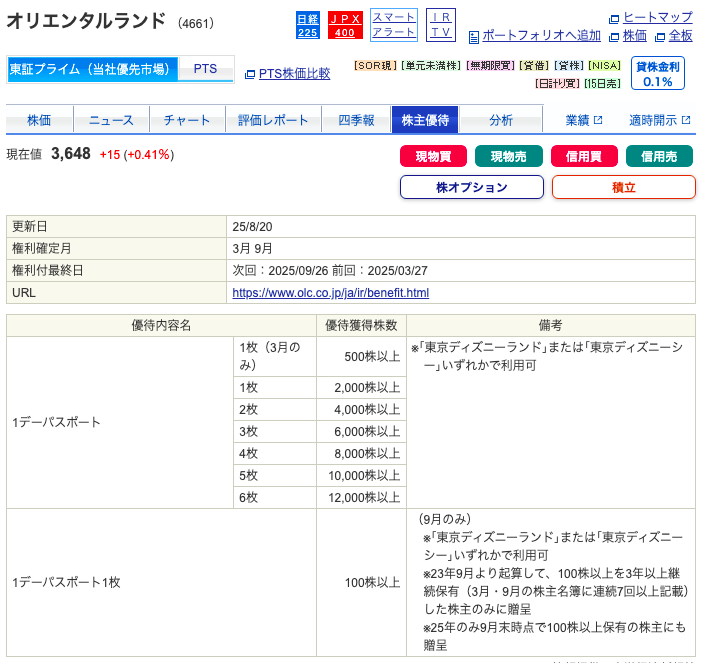This screenshot has height=663, width=704.
Task: Click the 信用売 button
Action: 659,156
